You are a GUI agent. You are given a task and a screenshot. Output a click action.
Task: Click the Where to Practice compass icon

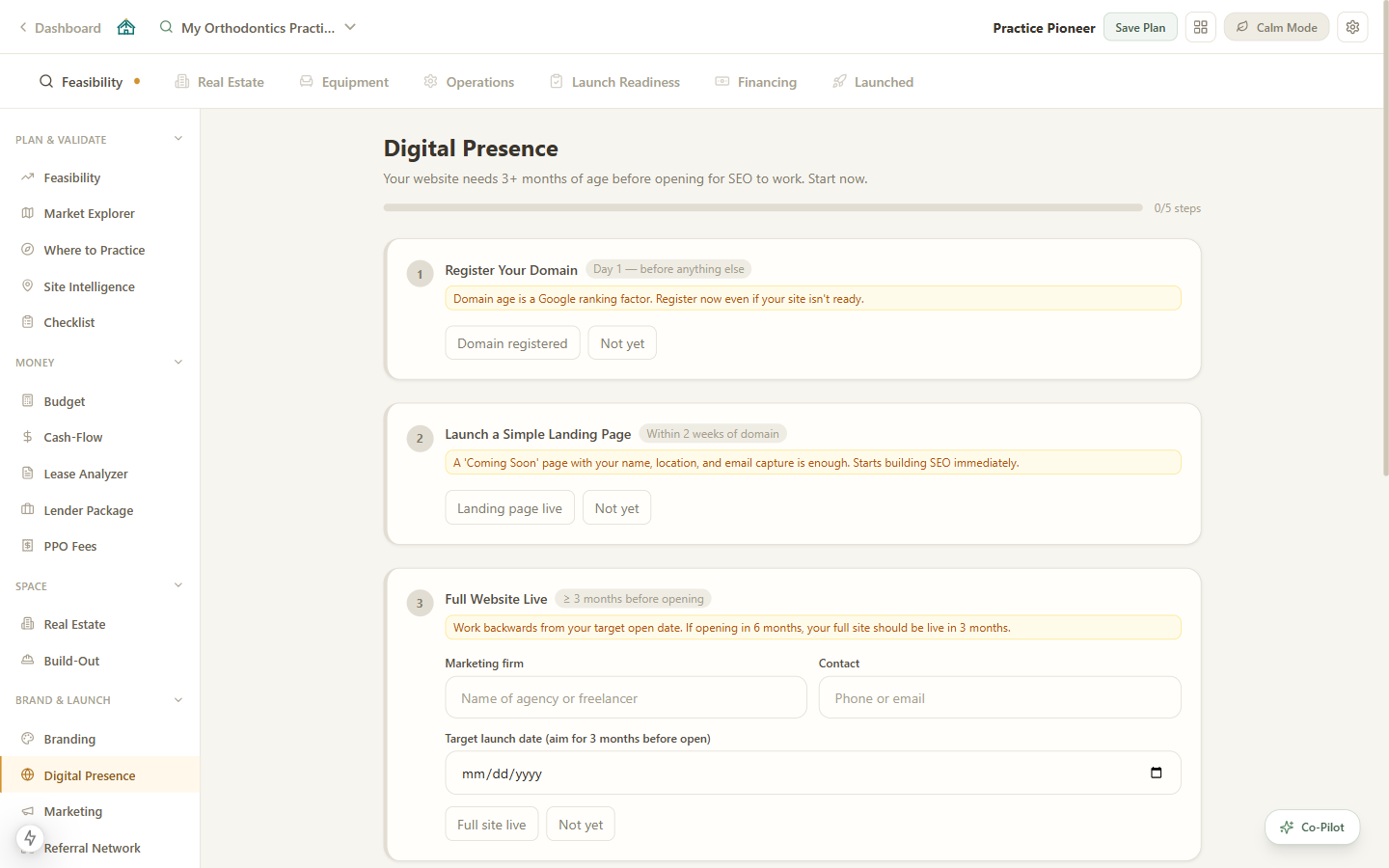[x=28, y=250]
